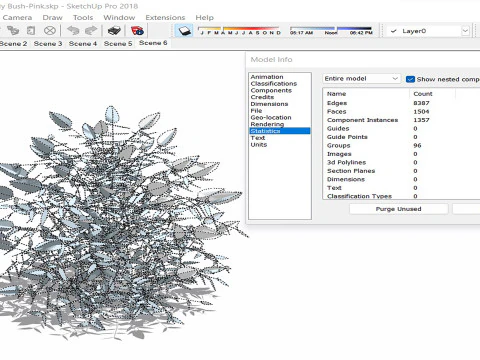Image resolution: width=480 pixels, height=360 pixels.
Task: Open Model Info via red toolbar icon
Action: tap(137, 31)
